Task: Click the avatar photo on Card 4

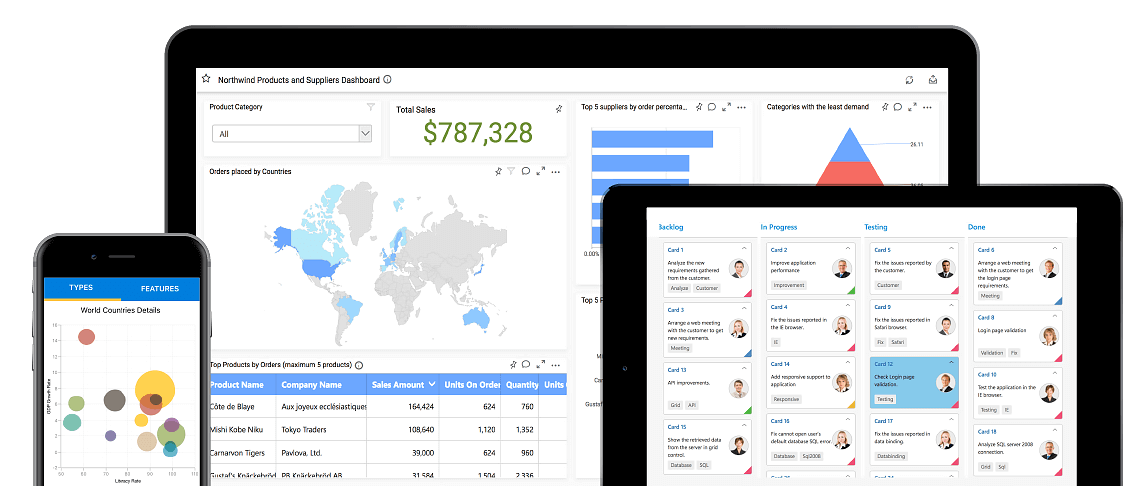Action: (843, 326)
